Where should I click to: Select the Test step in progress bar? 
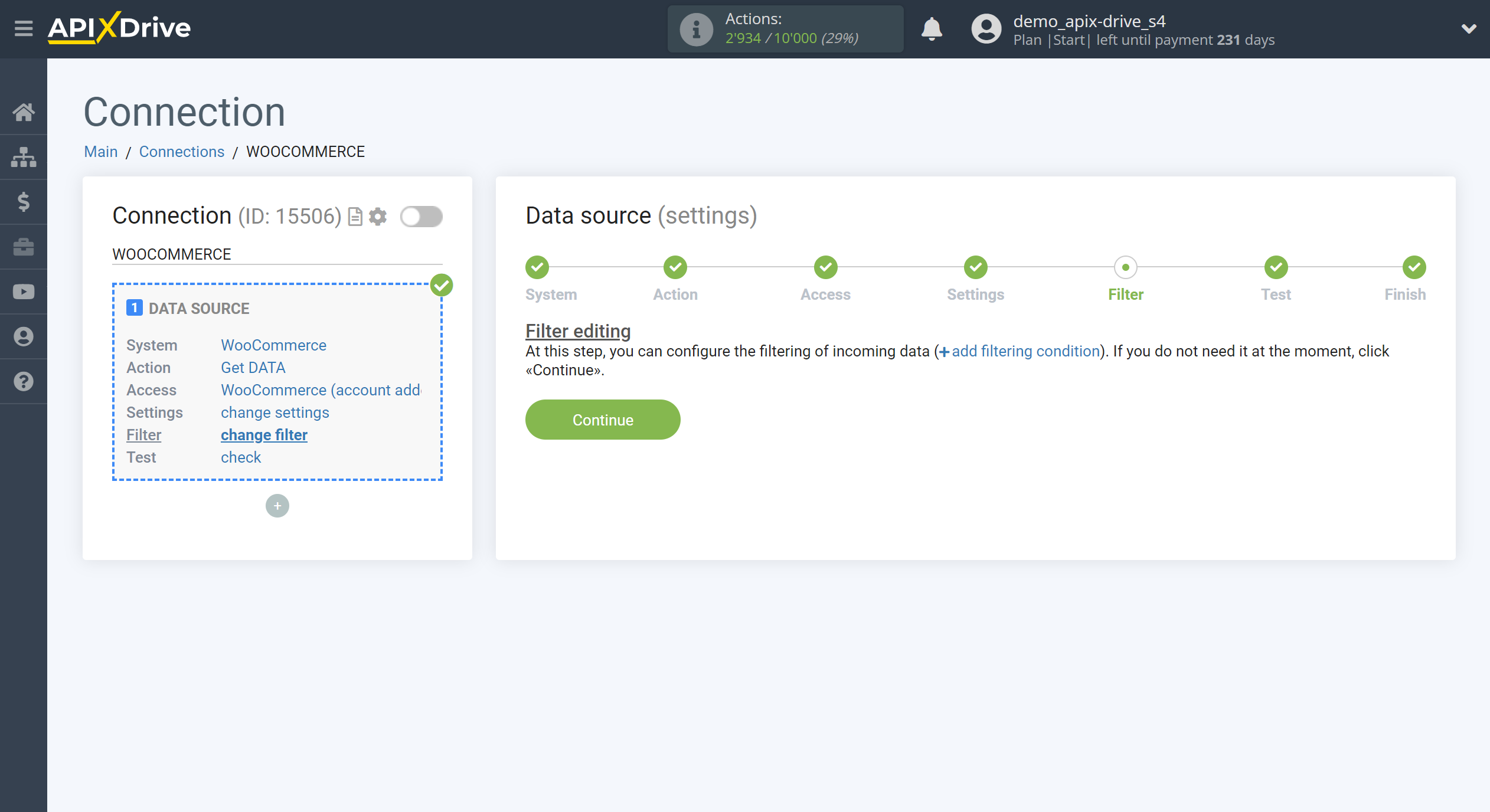[1276, 268]
